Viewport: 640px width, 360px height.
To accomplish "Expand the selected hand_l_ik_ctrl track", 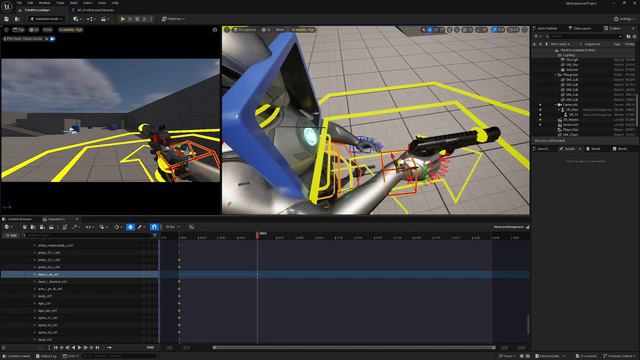I will pyautogui.click(x=35, y=274).
